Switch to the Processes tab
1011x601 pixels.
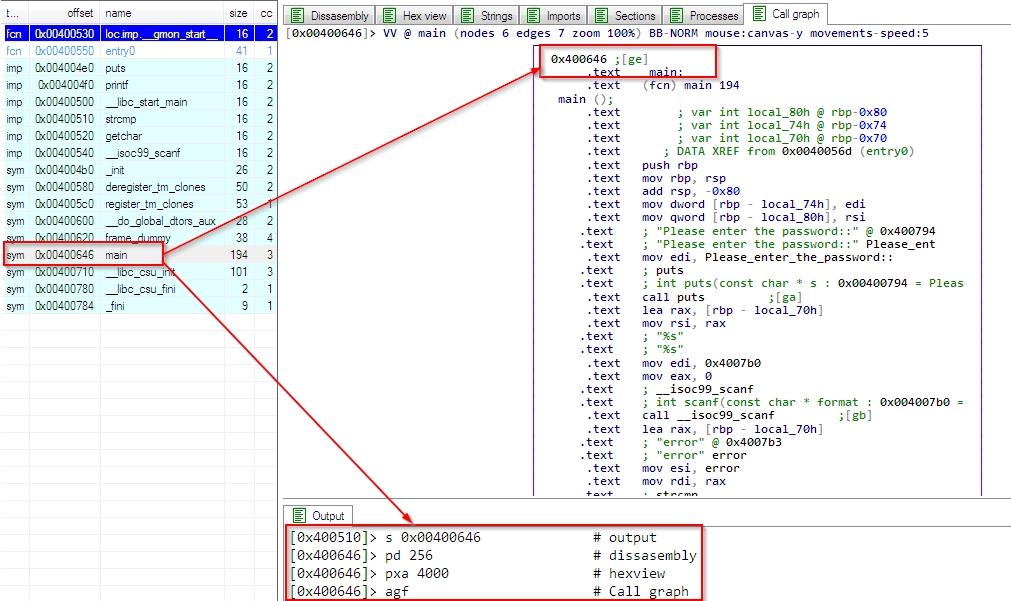[x=704, y=15]
